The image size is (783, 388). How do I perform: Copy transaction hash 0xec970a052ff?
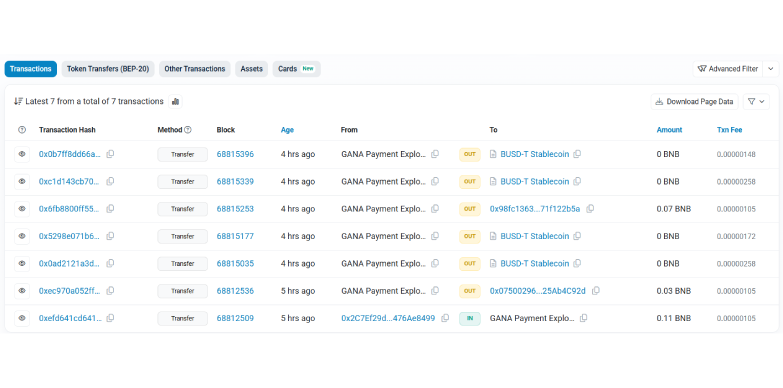pos(110,291)
